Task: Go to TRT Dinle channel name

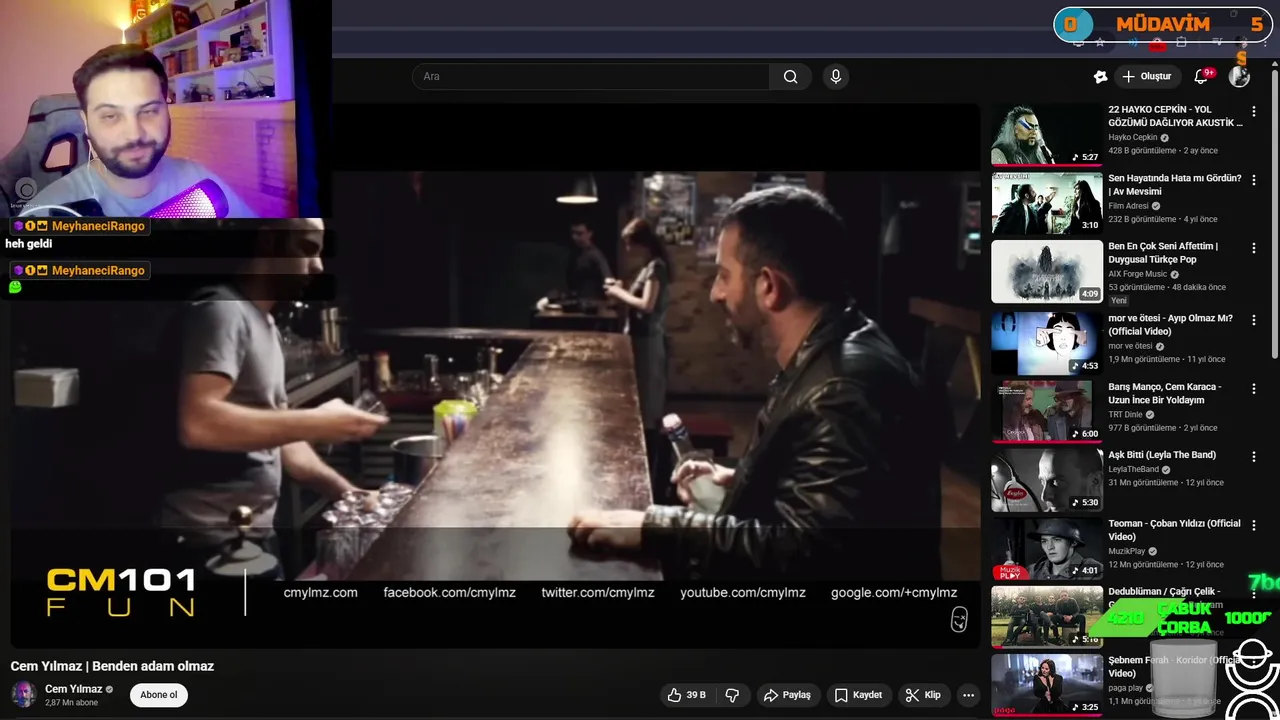Action: [1125, 414]
